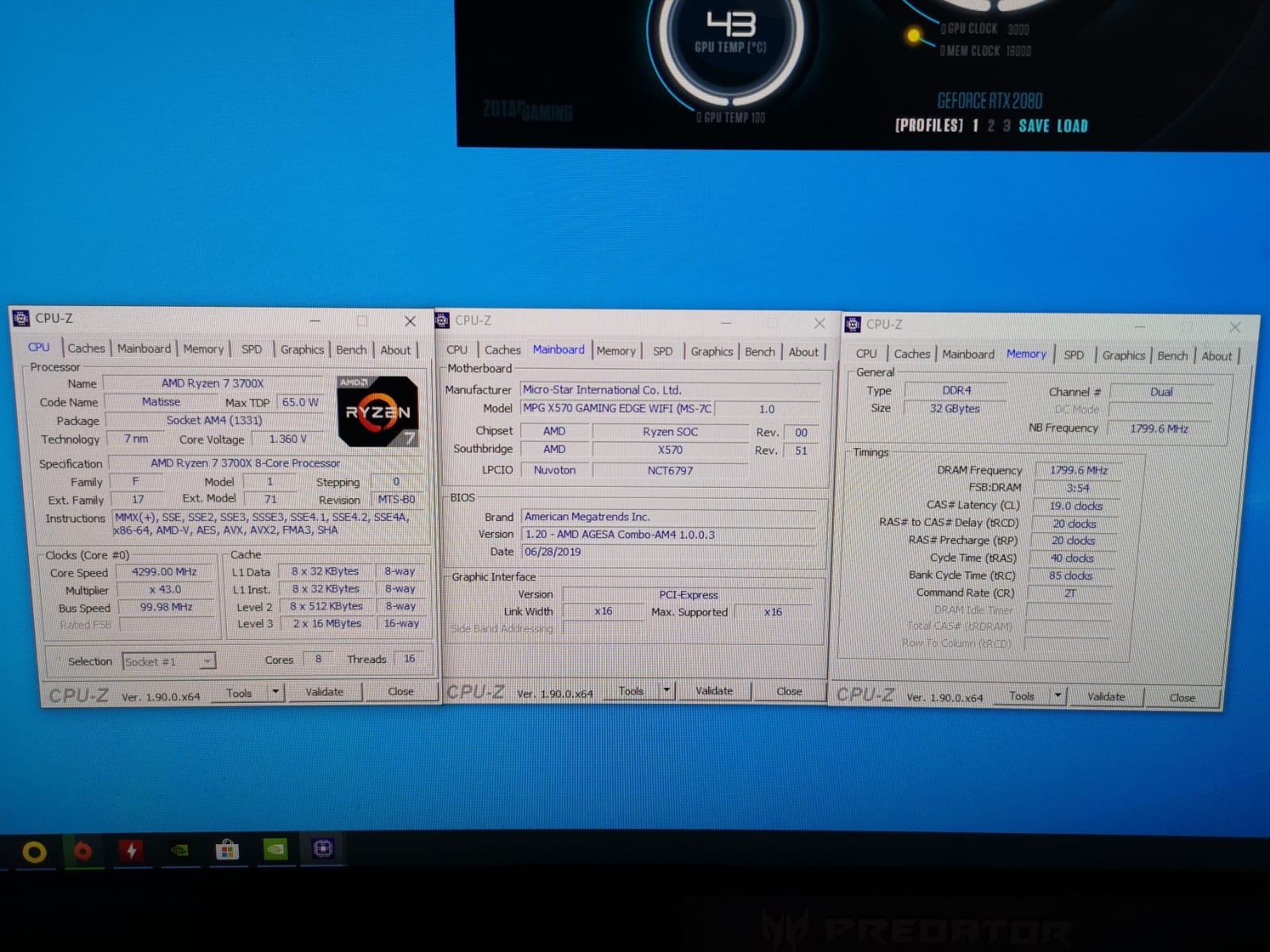Click Tools button in the memory-timings CPU-Z window
The image size is (1270, 952).
(x=1022, y=697)
